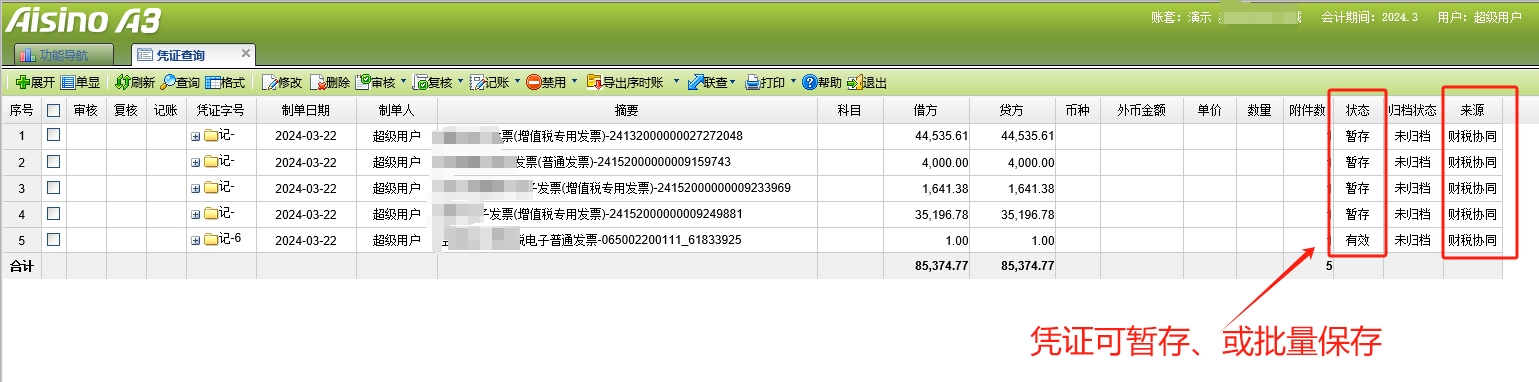The width and height of the screenshot is (1539, 382).
Task: Click the 科目 column header
Action: (850, 110)
